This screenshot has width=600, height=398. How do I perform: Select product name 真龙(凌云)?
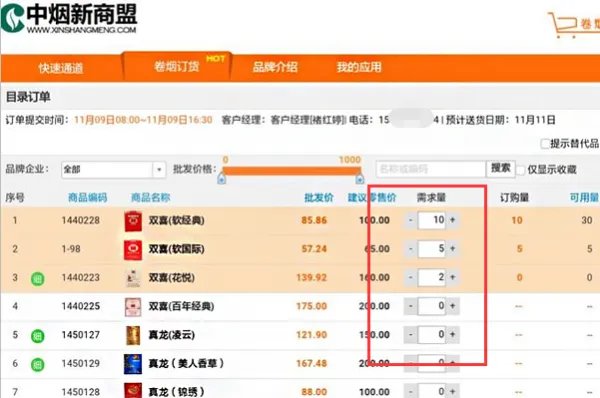click(x=171, y=335)
